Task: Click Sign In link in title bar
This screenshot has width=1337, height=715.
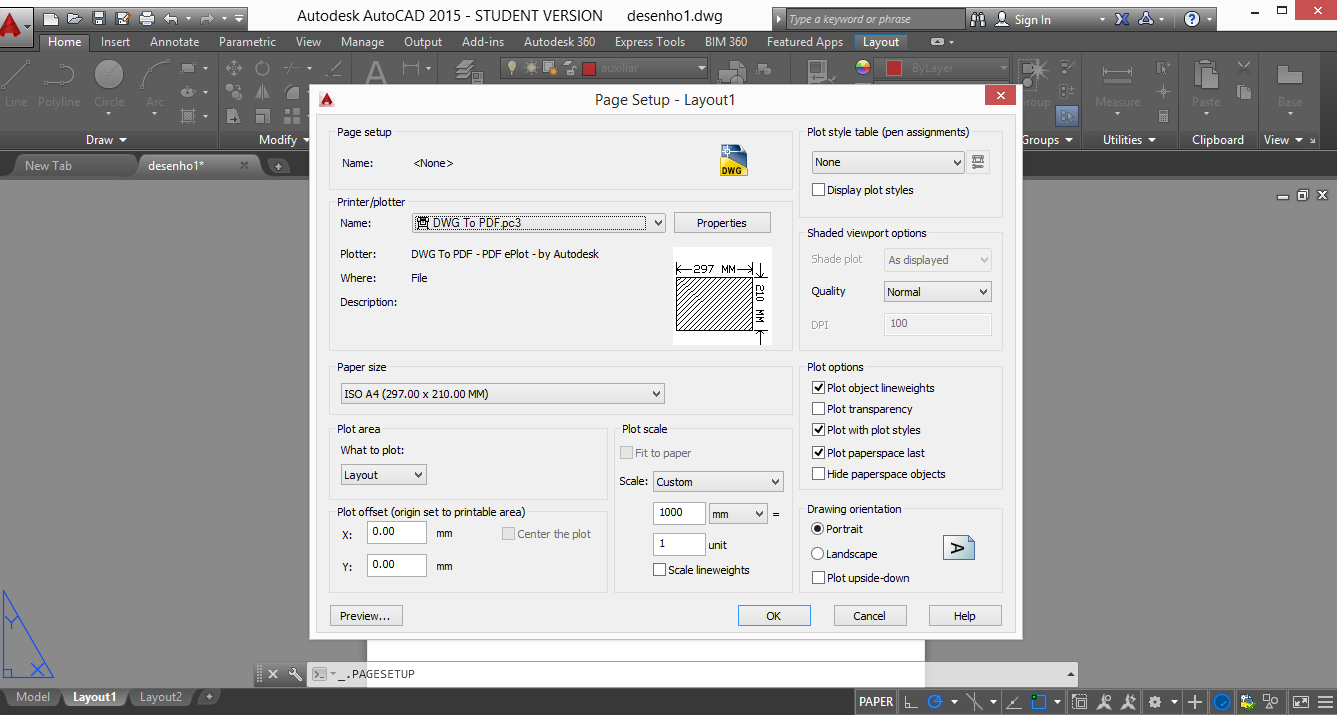Action: pos(1032,19)
